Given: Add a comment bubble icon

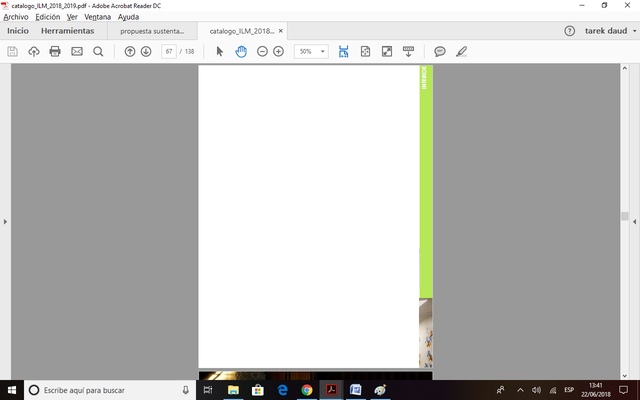Looking at the screenshot, I should 440,51.
